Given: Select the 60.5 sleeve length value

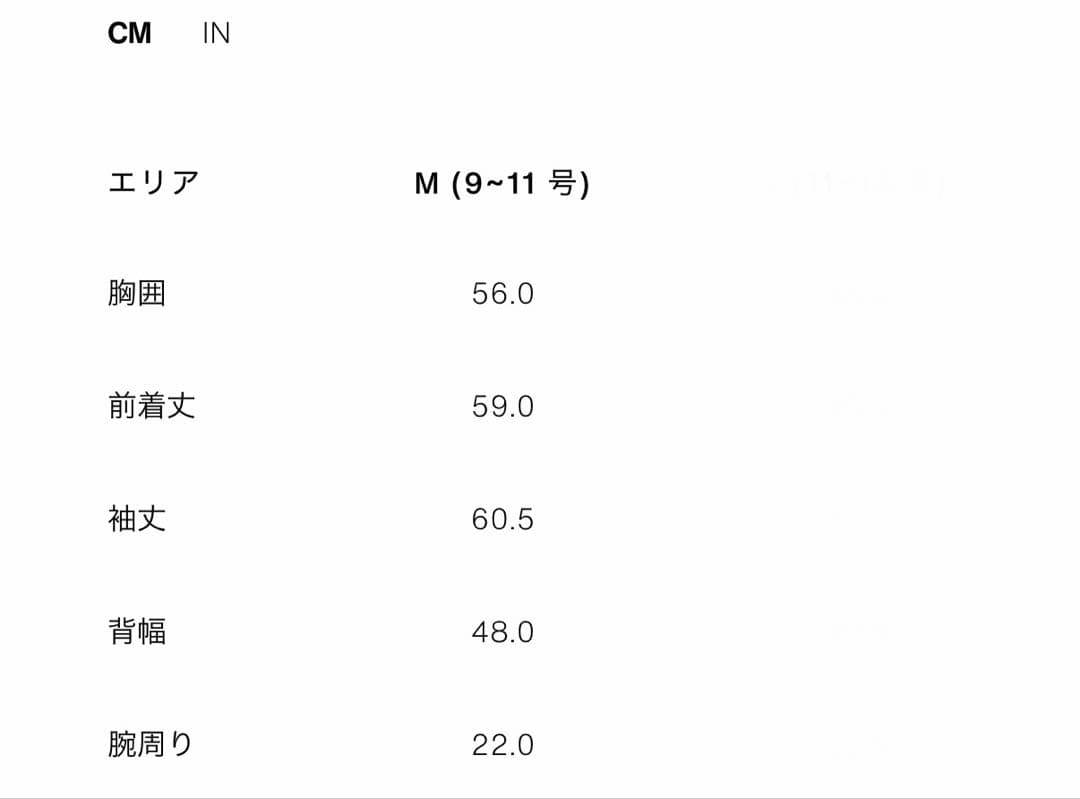Looking at the screenshot, I should click(x=503, y=519).
